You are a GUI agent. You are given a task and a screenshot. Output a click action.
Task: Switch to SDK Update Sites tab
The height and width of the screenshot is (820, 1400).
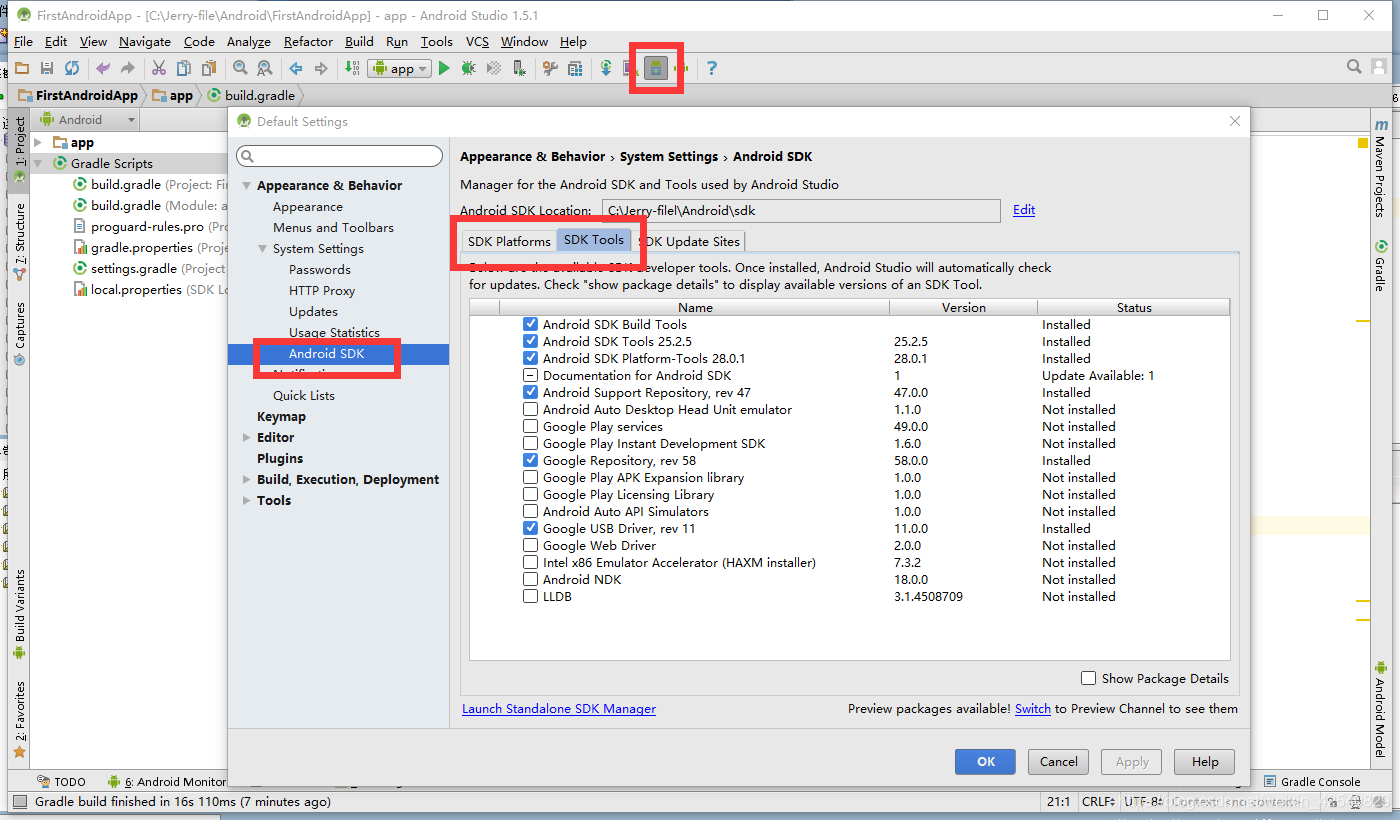pos(691,241)
